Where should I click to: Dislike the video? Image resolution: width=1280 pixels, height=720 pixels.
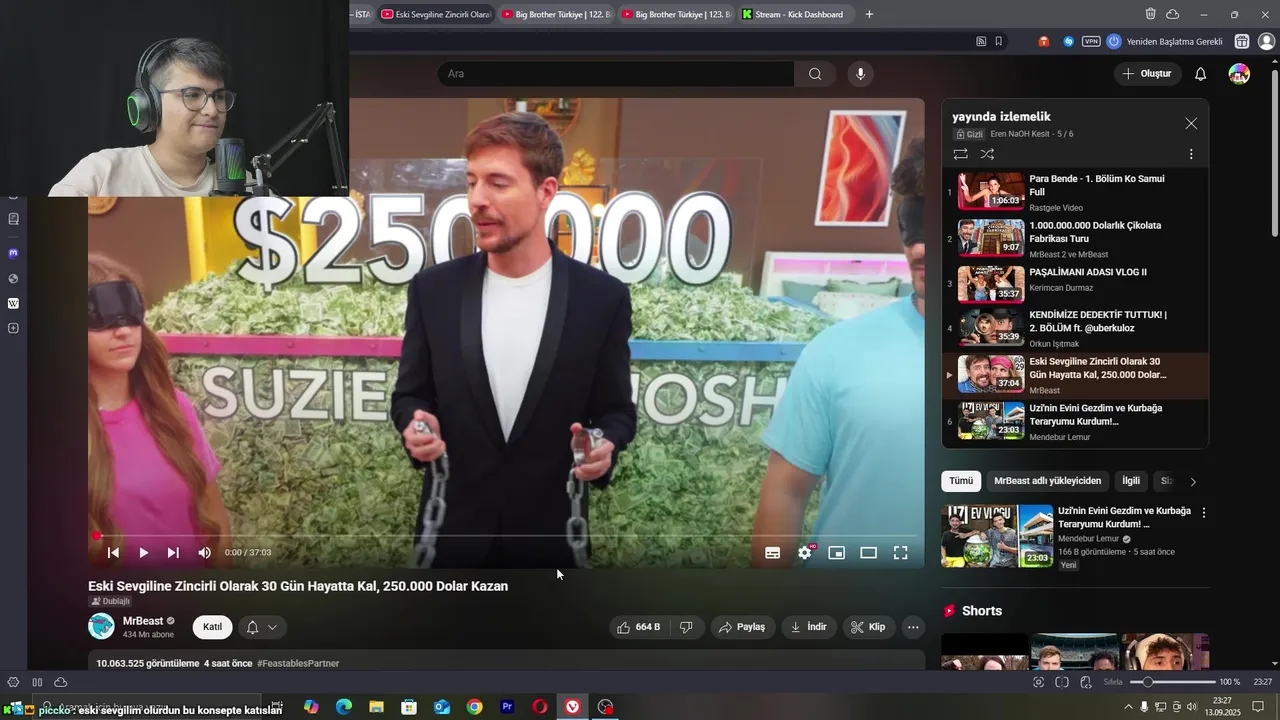point(687,627)
